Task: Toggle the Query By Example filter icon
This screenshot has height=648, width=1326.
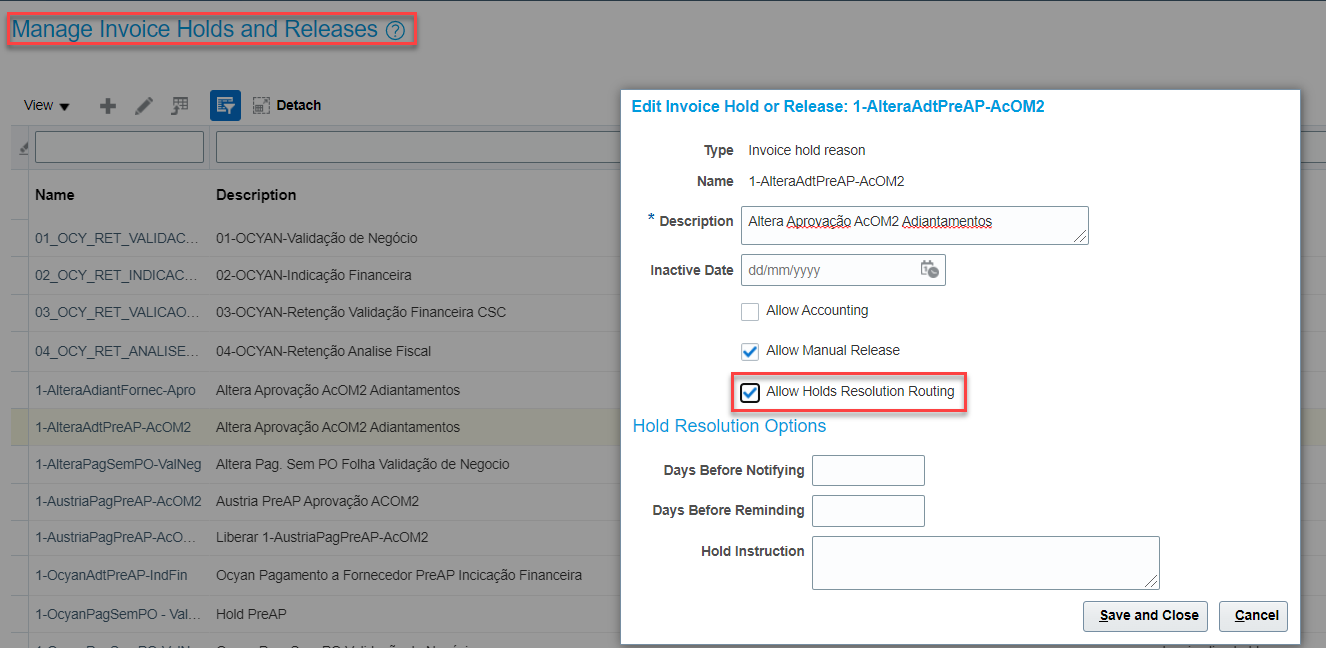Action: coord(225,105)
